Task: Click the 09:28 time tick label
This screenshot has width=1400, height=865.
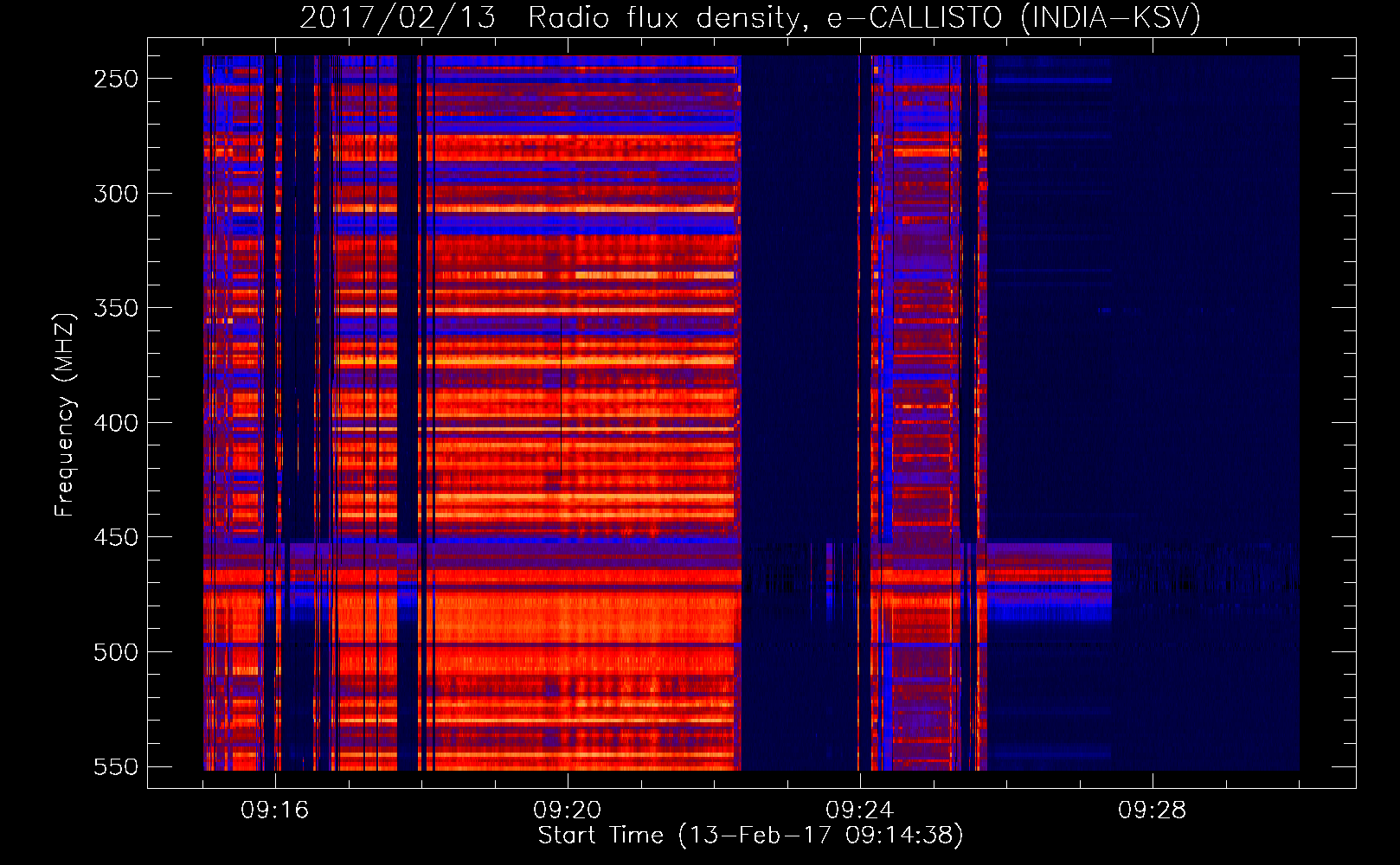Action: coord(1153,811)
